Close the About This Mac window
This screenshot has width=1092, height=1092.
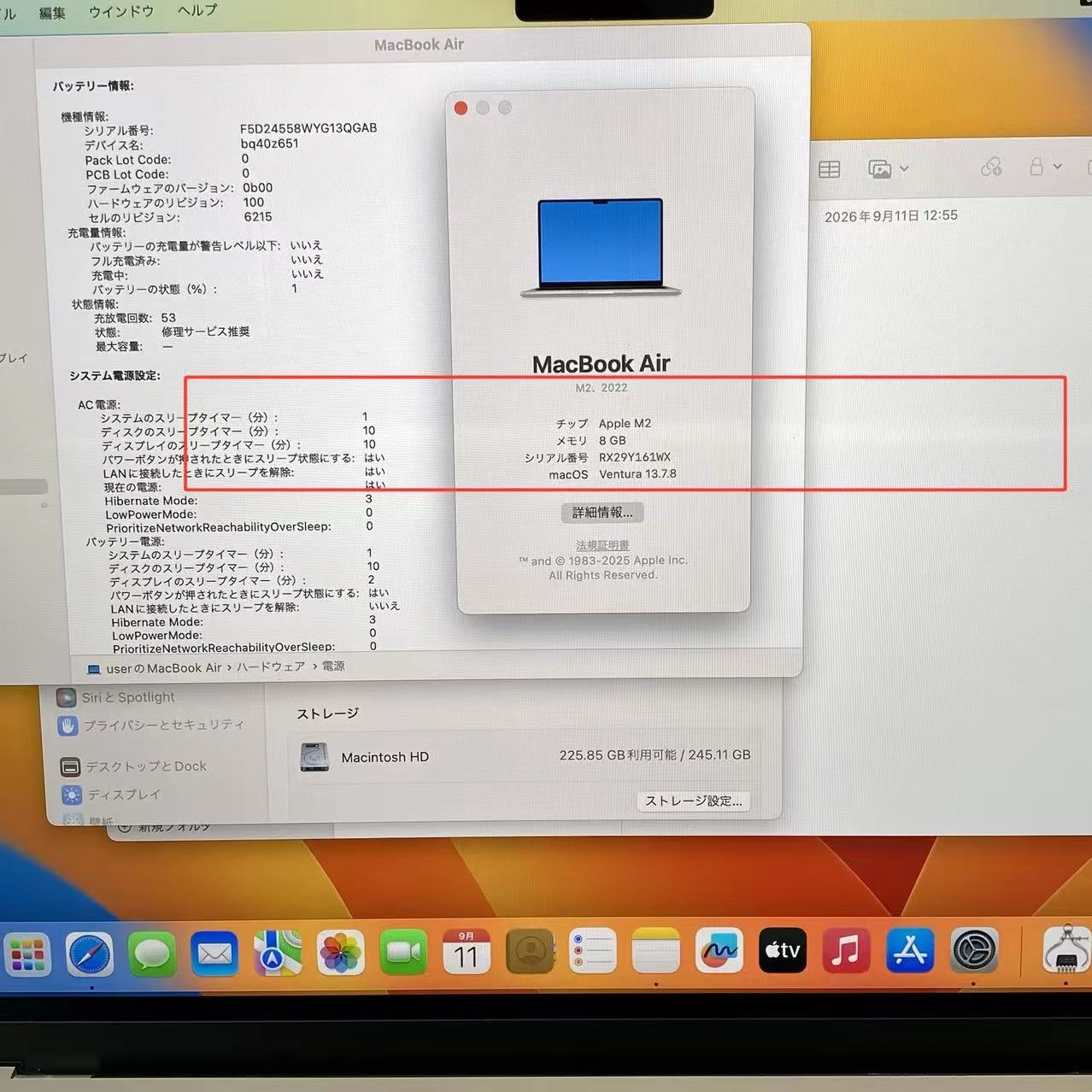tap(461, 108)
